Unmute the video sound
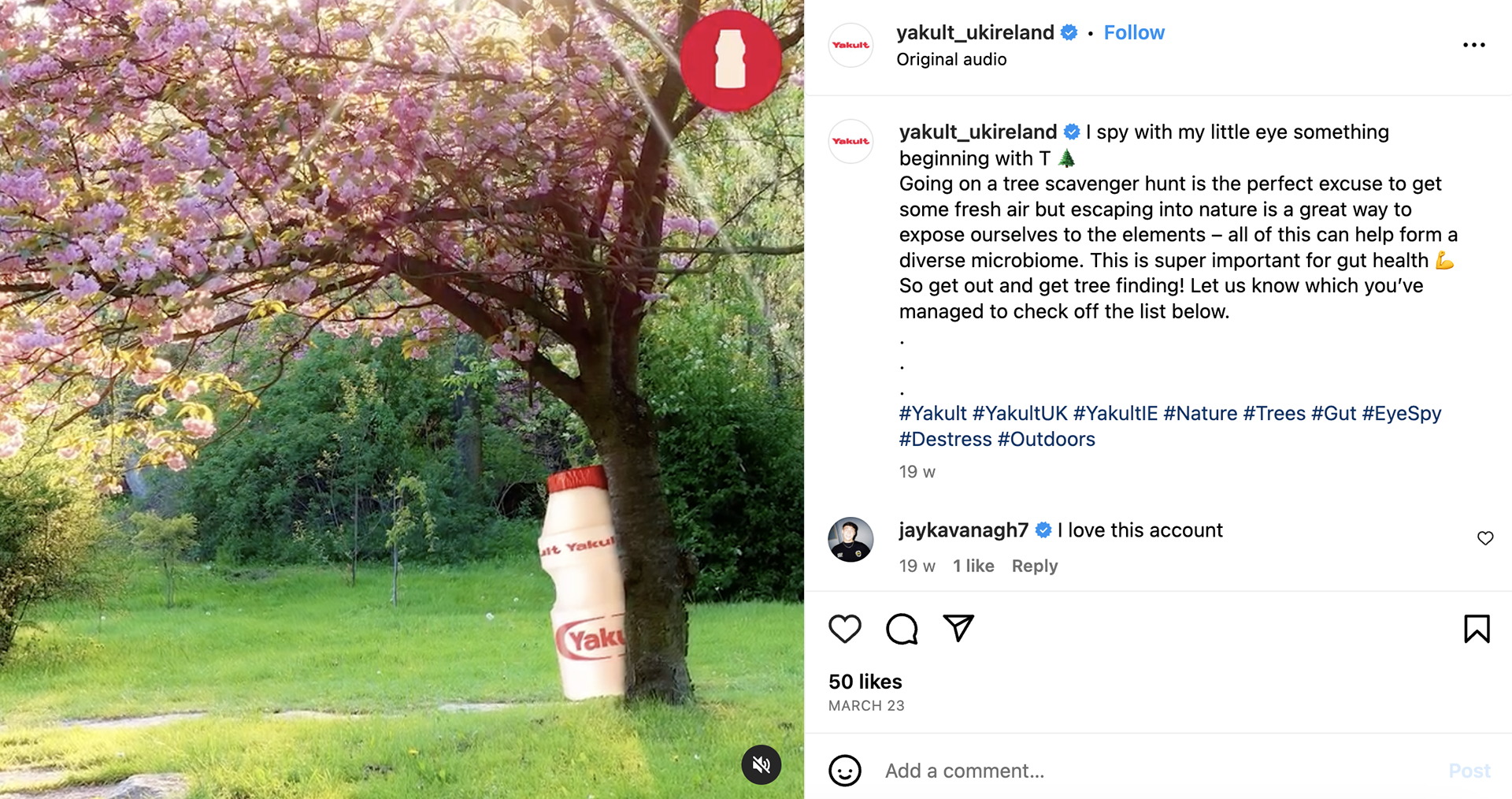This screenshot has height=799, width=1512. (x=761, y=764)
